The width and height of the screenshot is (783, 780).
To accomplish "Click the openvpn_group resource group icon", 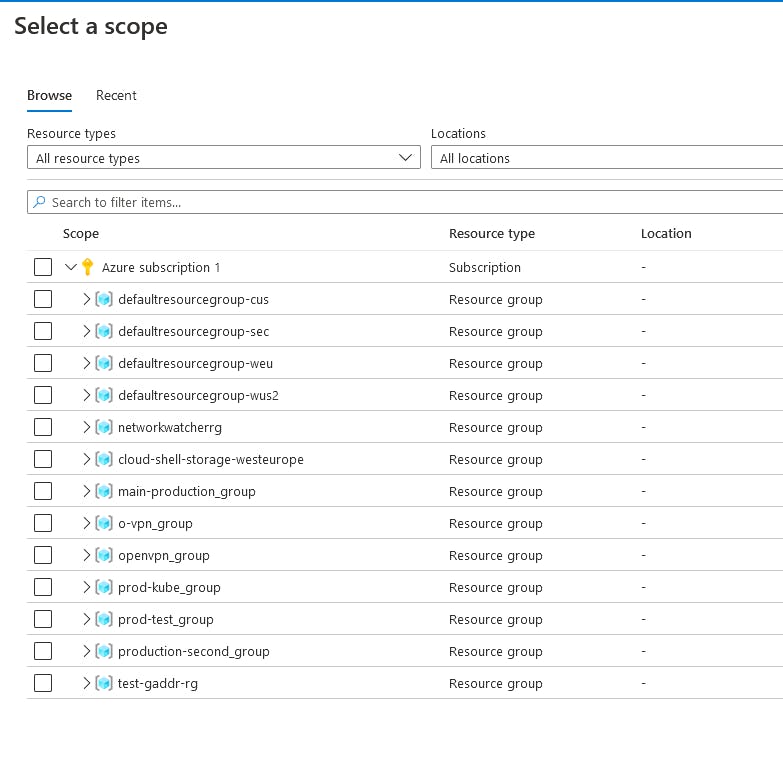I will point(104,555).
